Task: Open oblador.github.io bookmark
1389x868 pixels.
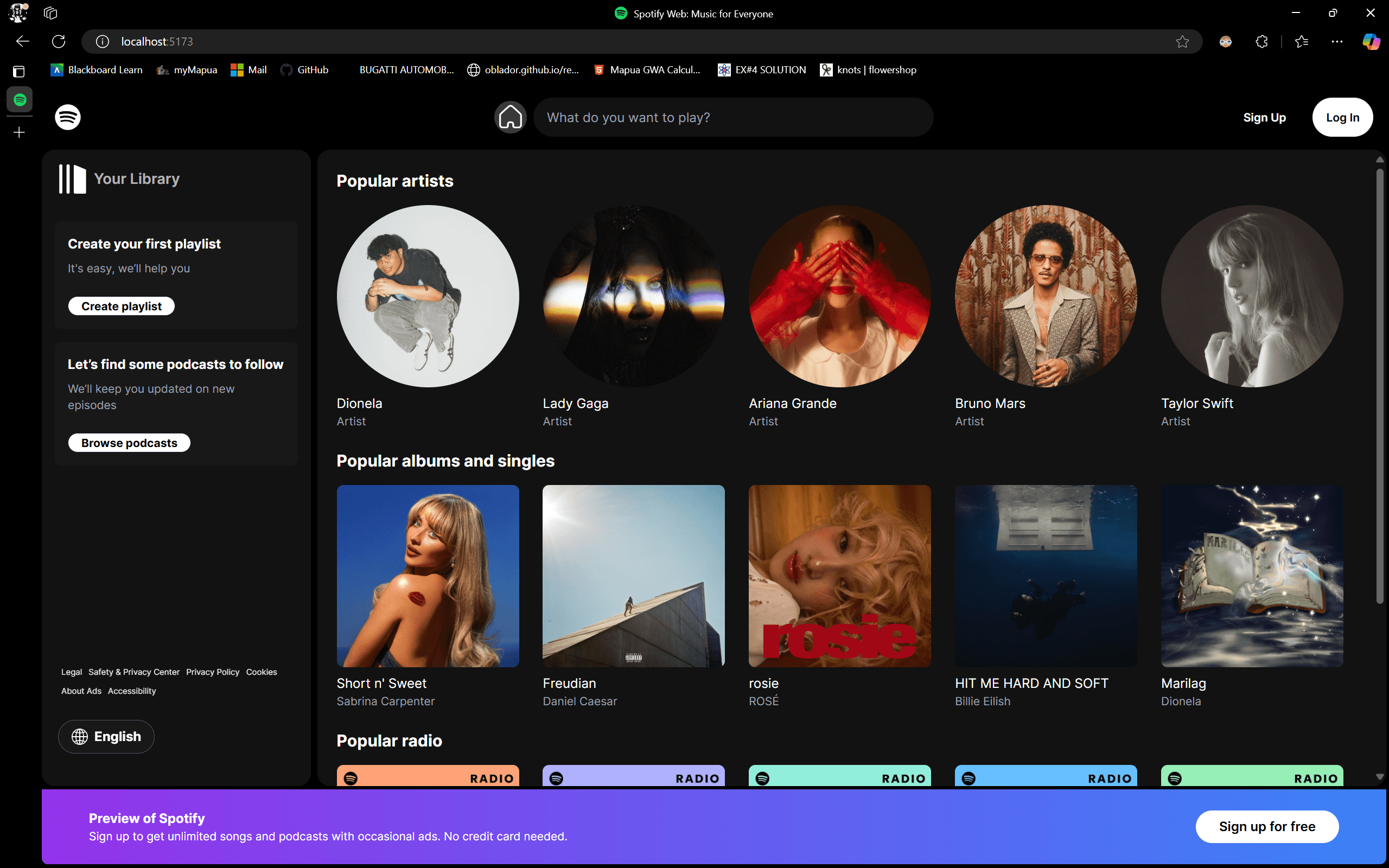Action: click(x=523, y=70)
